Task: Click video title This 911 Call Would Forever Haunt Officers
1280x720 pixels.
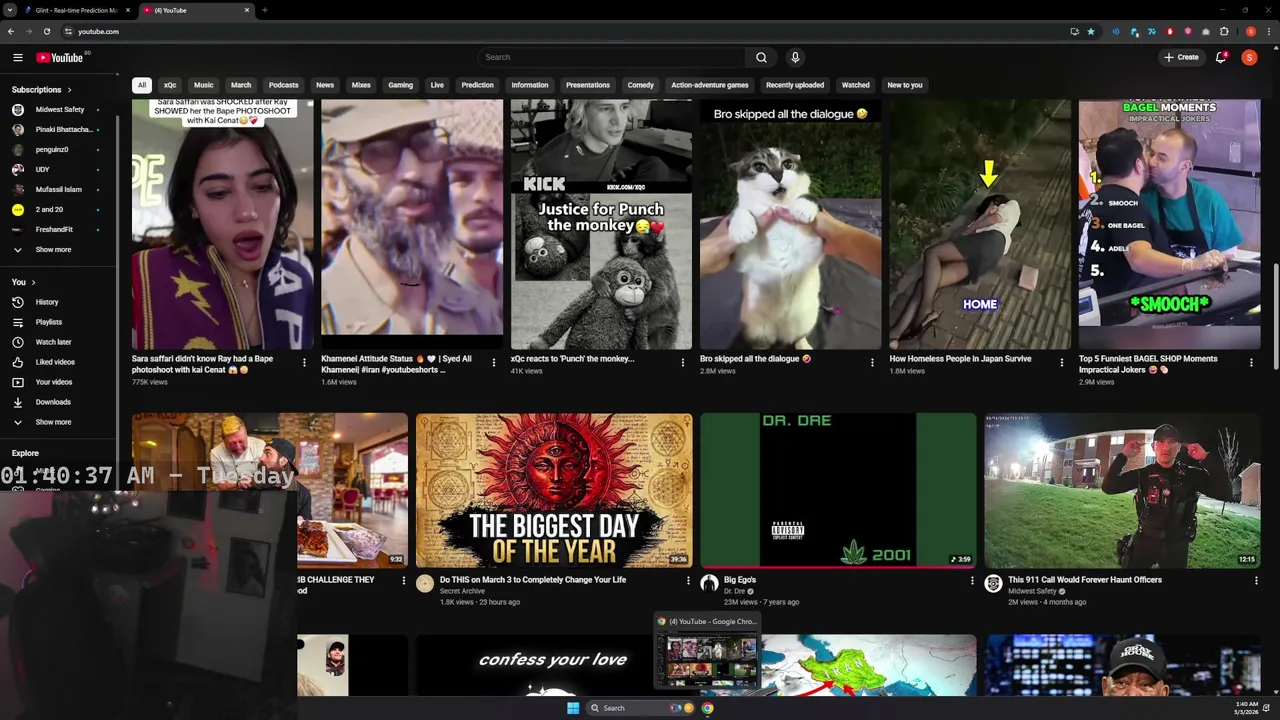Action: click(x=1085, y=580)
